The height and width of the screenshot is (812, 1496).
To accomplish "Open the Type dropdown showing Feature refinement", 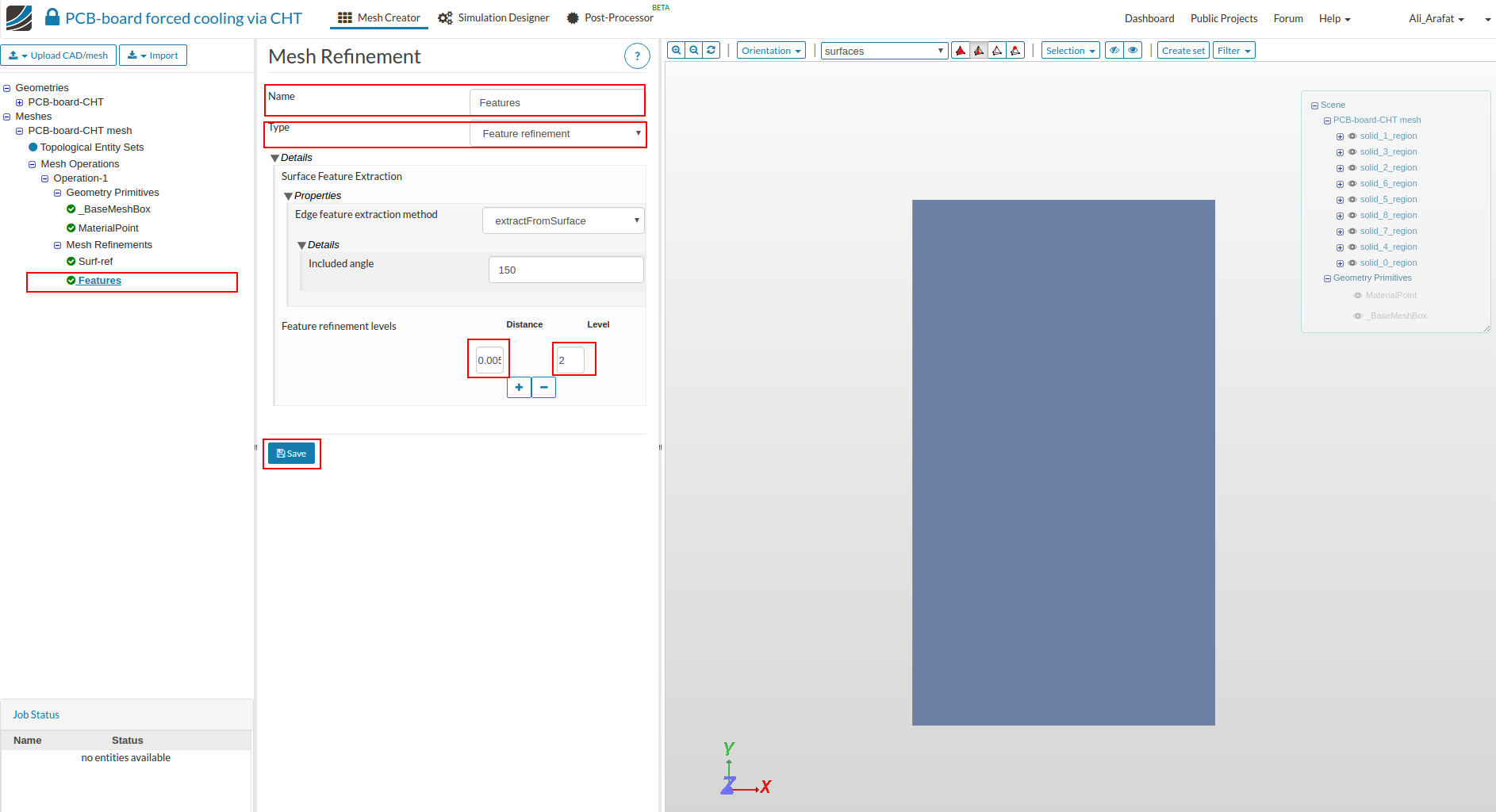I will pyautogui.click(x=558, y=134).
